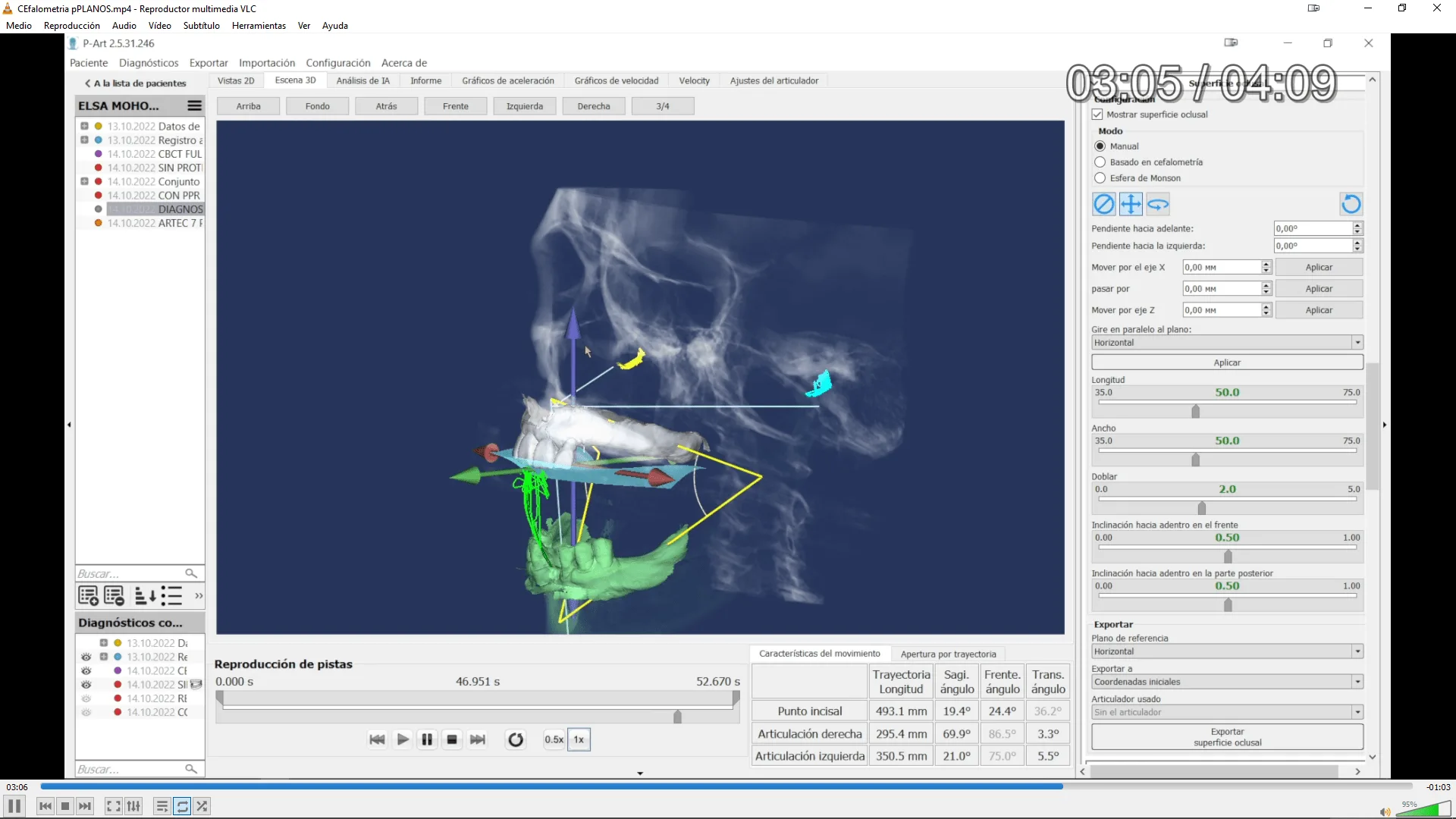
Task: Adjust the Doblar slider handle
Action: [x=1201, y=508]
